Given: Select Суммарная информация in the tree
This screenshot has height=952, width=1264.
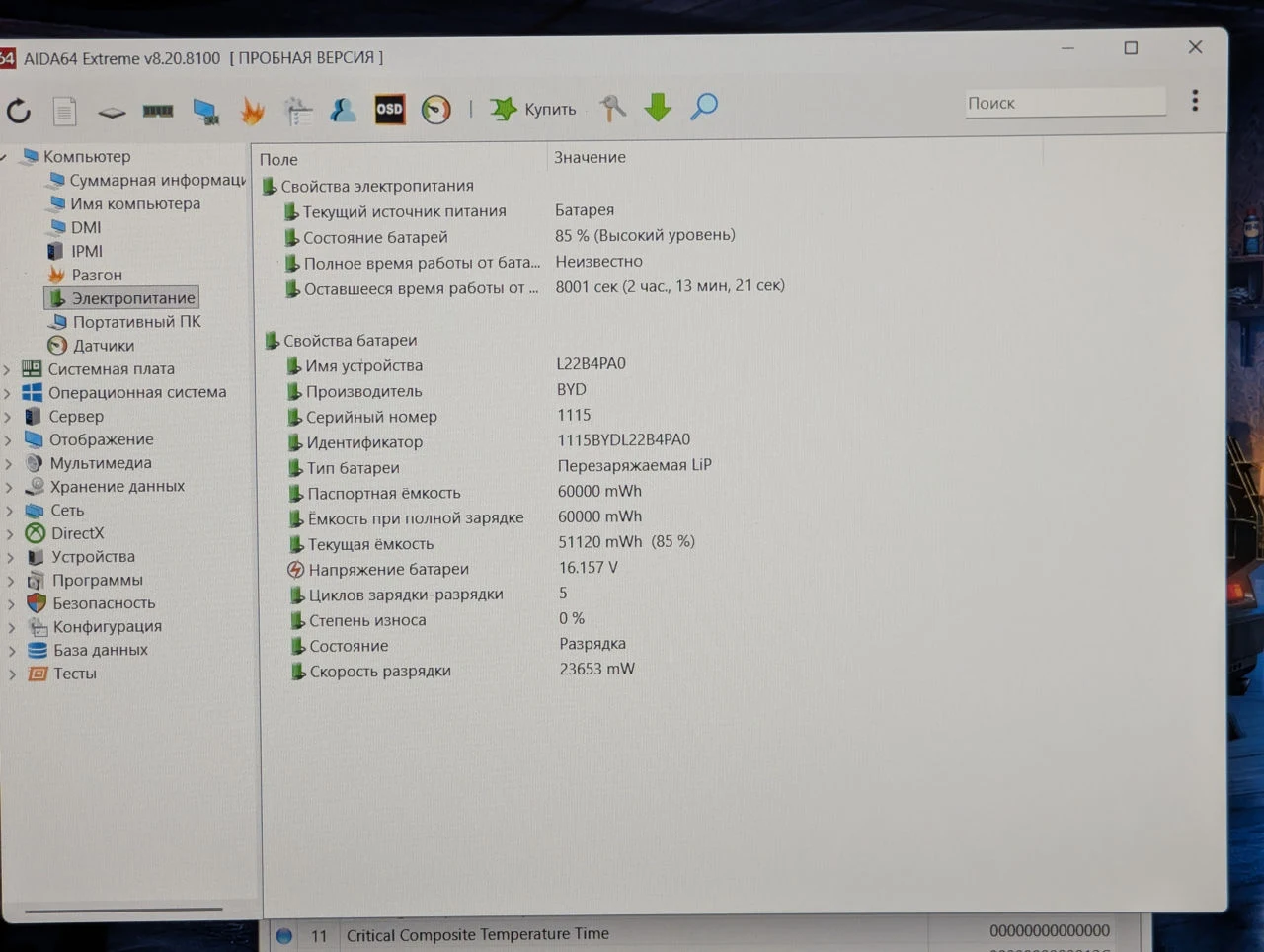Looking at the screenshot, I should coord(148,180).
